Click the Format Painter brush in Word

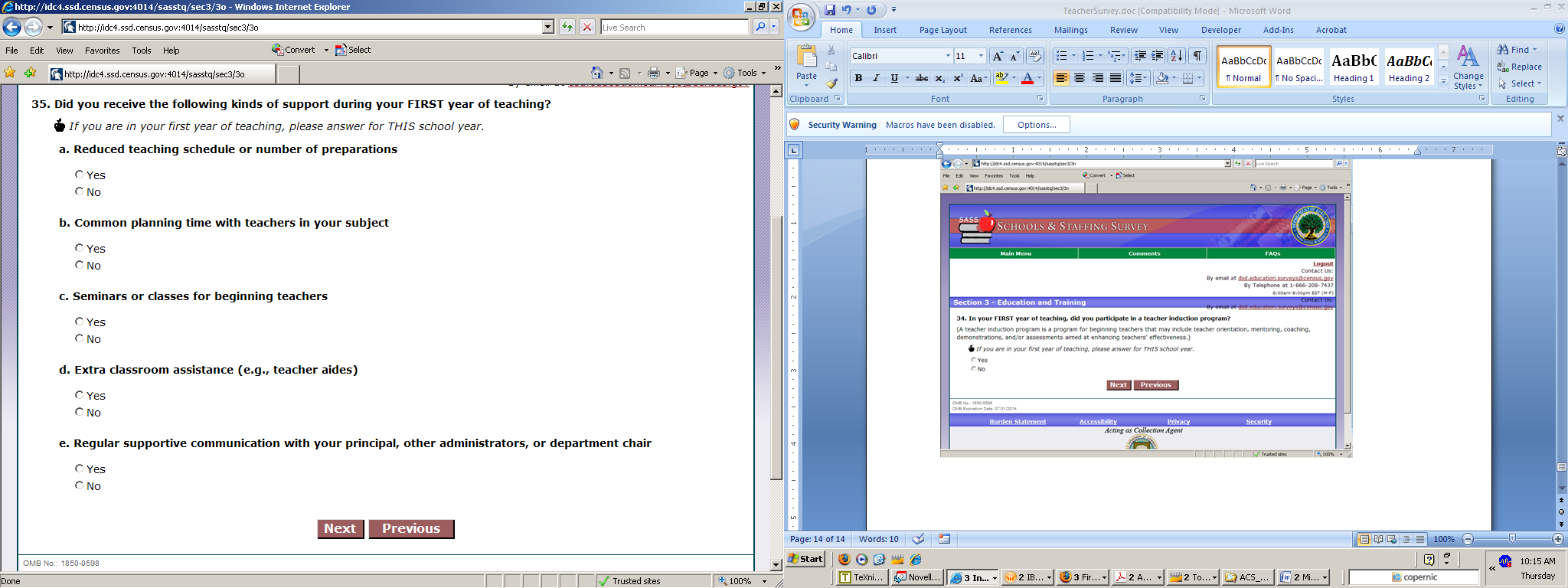point(832,83)
